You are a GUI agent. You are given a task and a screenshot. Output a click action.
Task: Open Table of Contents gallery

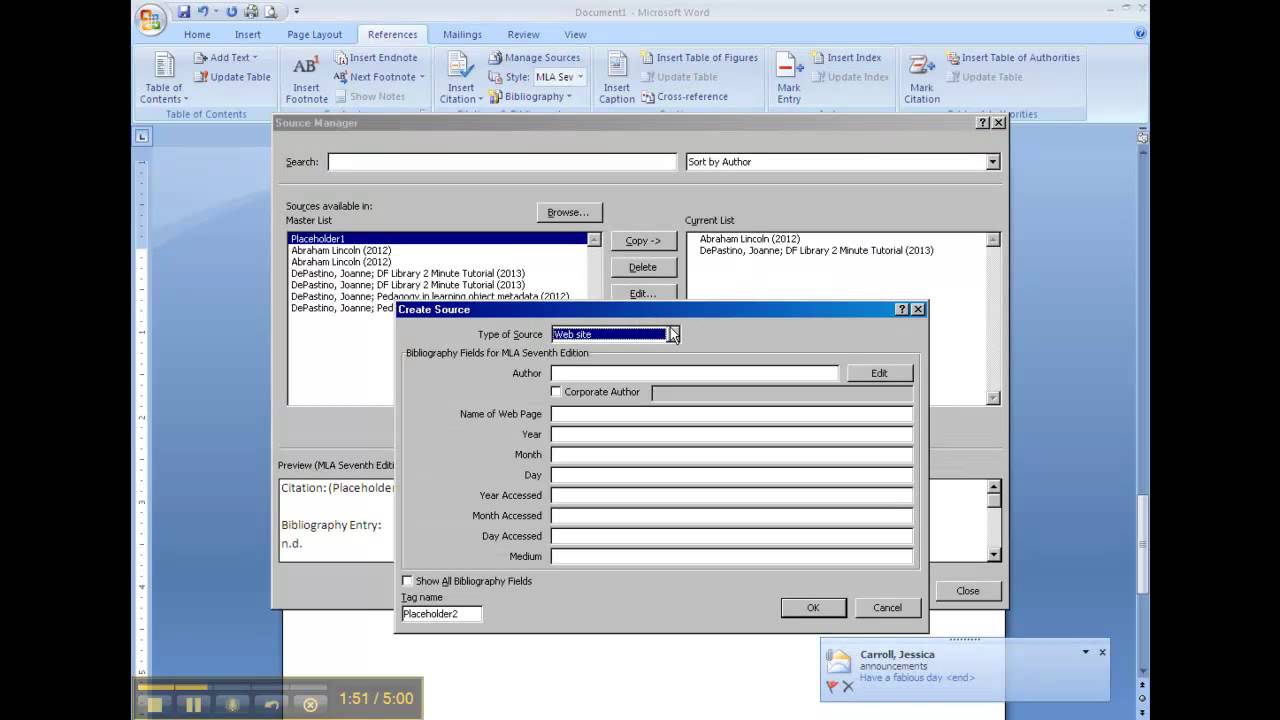click(163, 78)
